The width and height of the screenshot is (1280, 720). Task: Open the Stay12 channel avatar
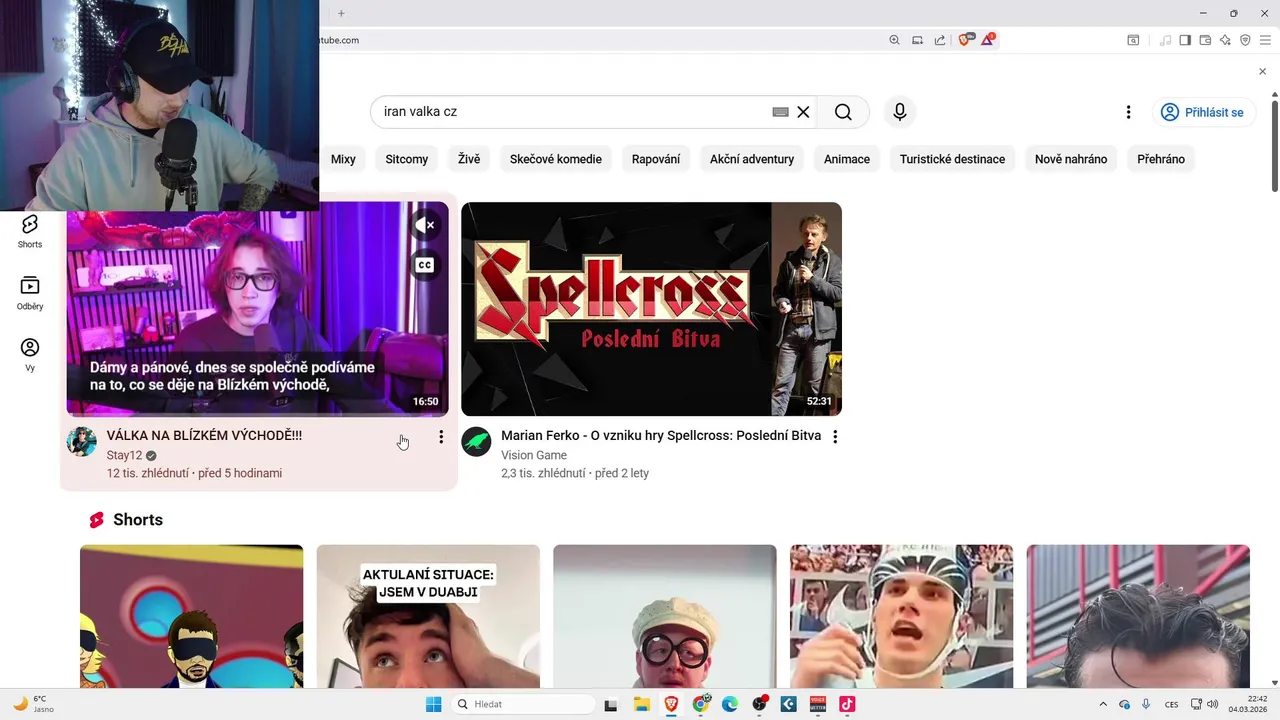pyautogui.click(x=82, y=441)
